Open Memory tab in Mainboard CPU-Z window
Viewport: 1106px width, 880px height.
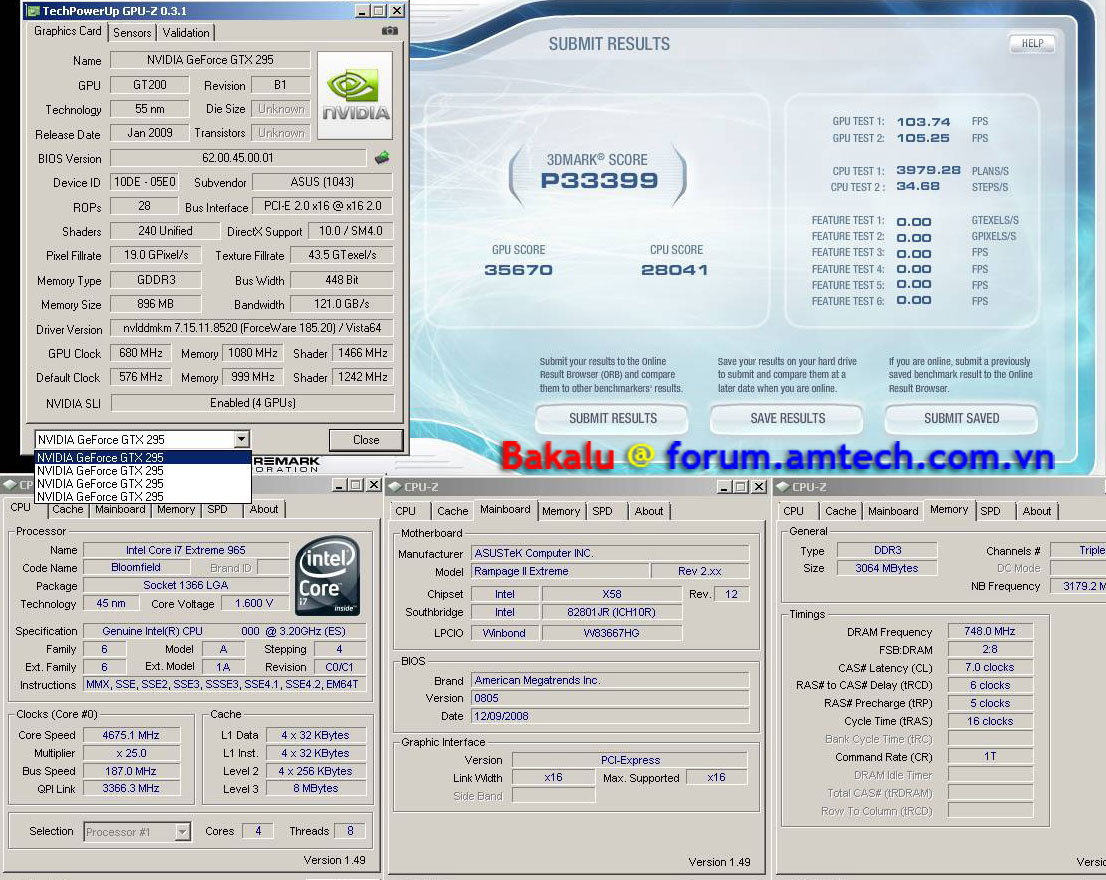pyautogui.click(x=561, y=511)
